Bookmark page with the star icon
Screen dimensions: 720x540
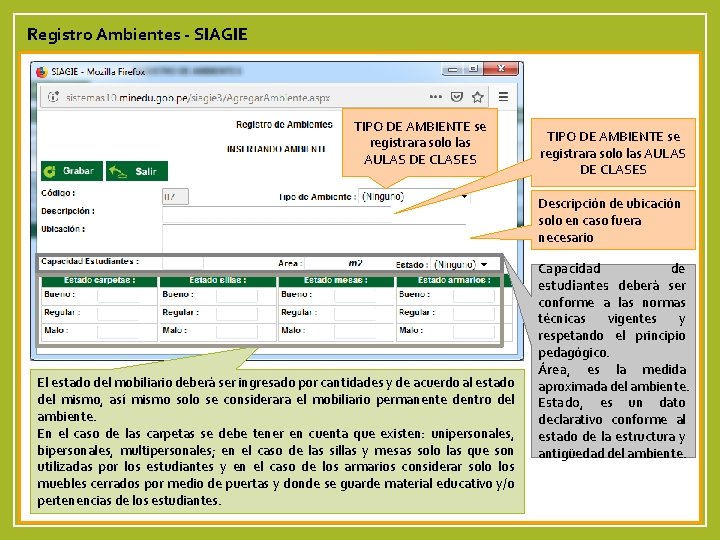click(478, 97)
